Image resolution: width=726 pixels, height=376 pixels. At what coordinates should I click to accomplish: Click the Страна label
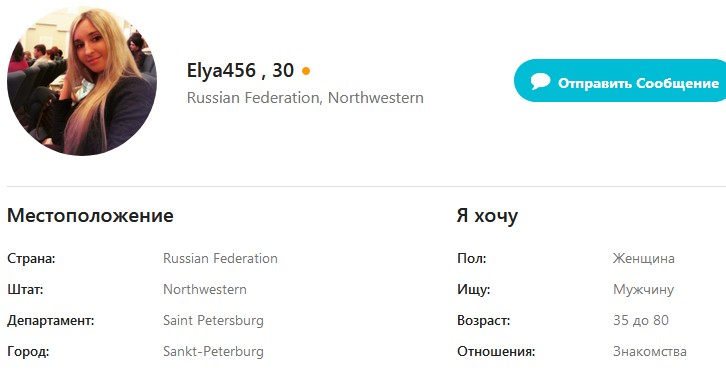[x=31, y=259]
